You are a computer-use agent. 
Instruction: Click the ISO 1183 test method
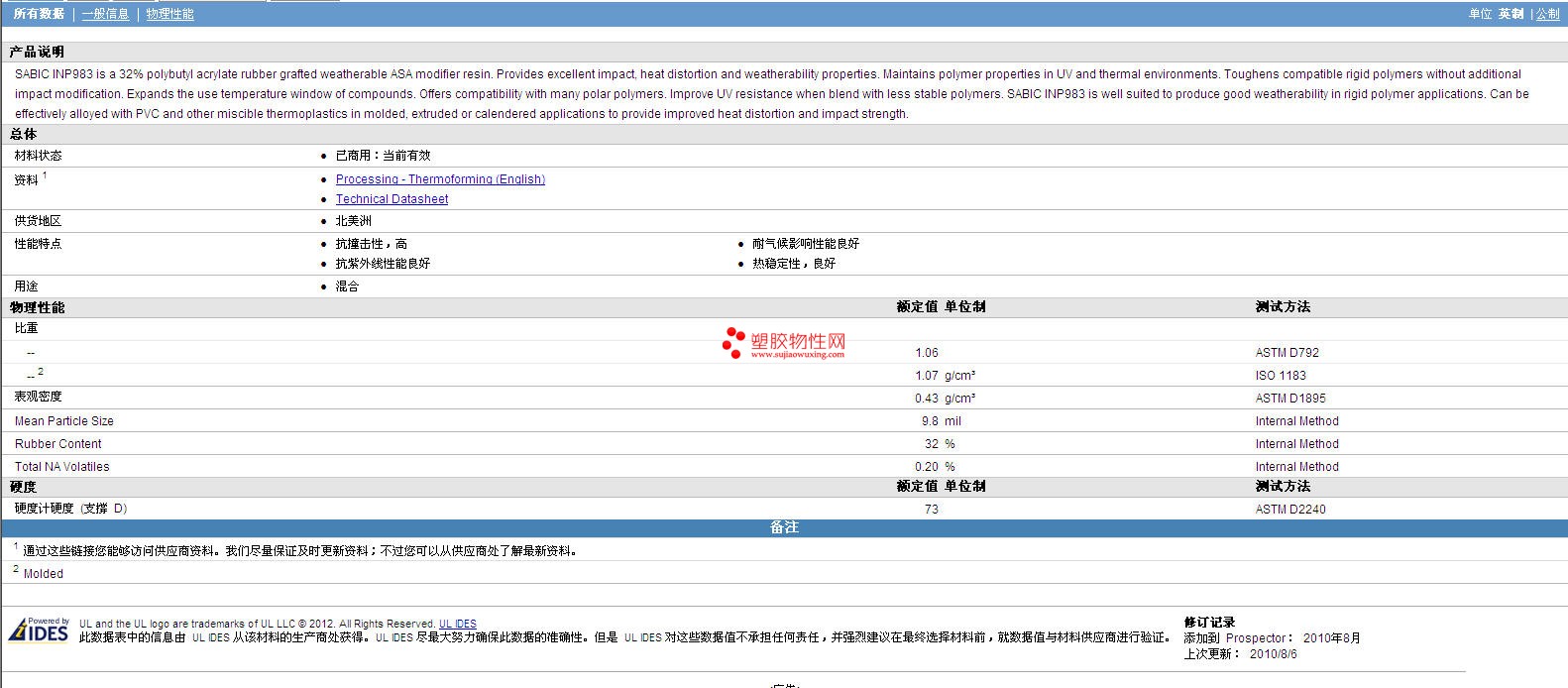[x=1281, y=376]
